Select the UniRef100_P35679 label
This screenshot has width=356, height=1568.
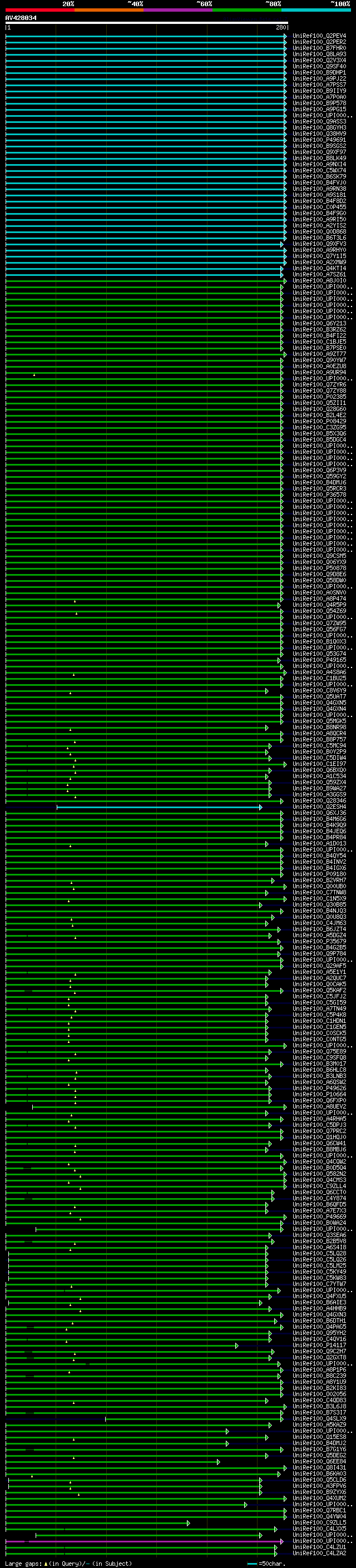319,942
